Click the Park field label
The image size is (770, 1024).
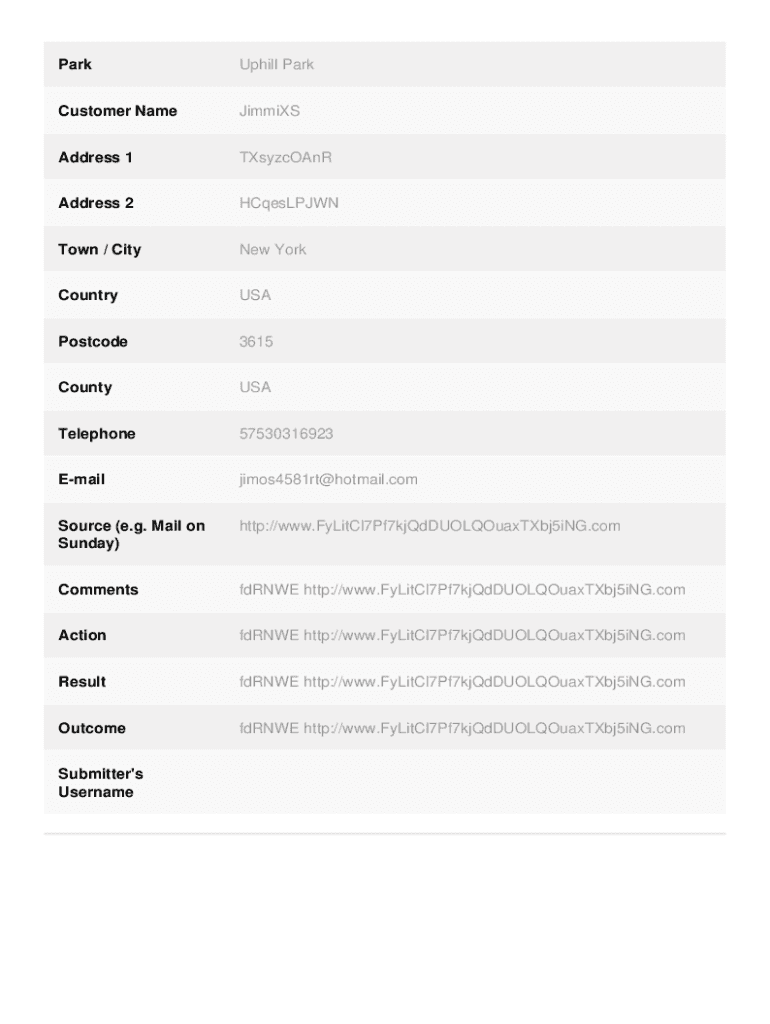coord(75,65)
